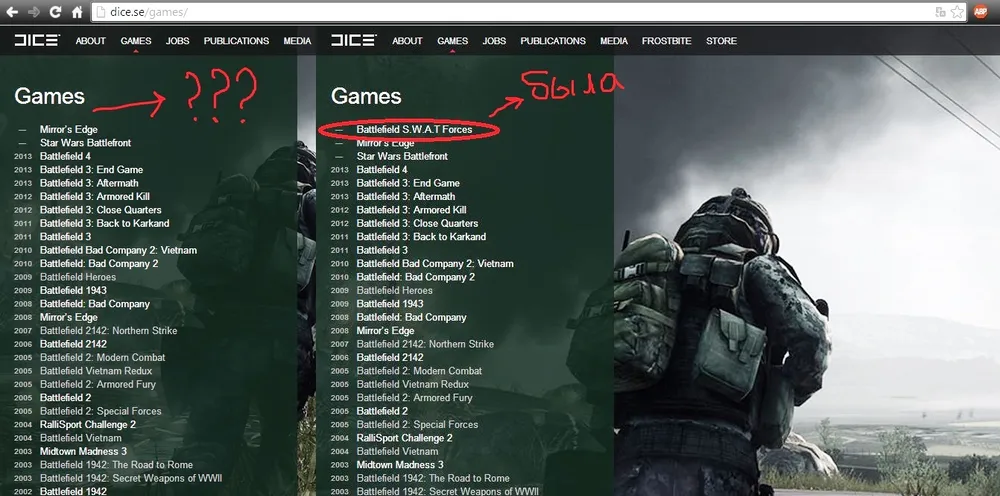Open Battlefield 4 in the right games list

click(x=382, y=170)
